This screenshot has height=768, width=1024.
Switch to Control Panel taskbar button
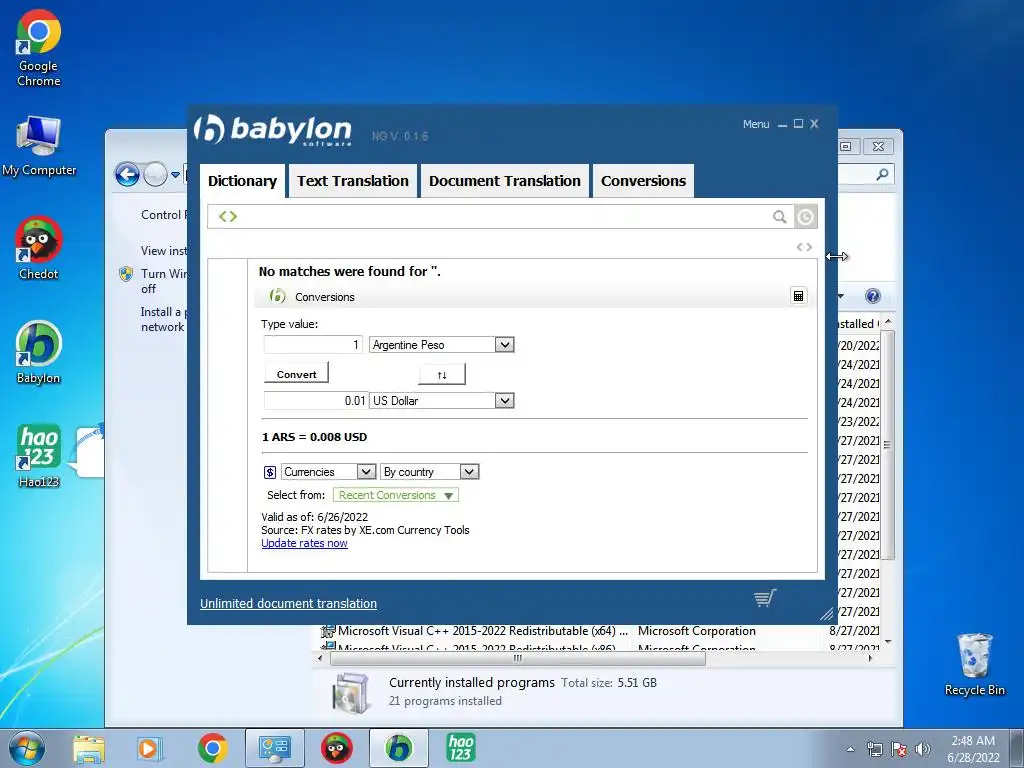[x=274, y=748]
